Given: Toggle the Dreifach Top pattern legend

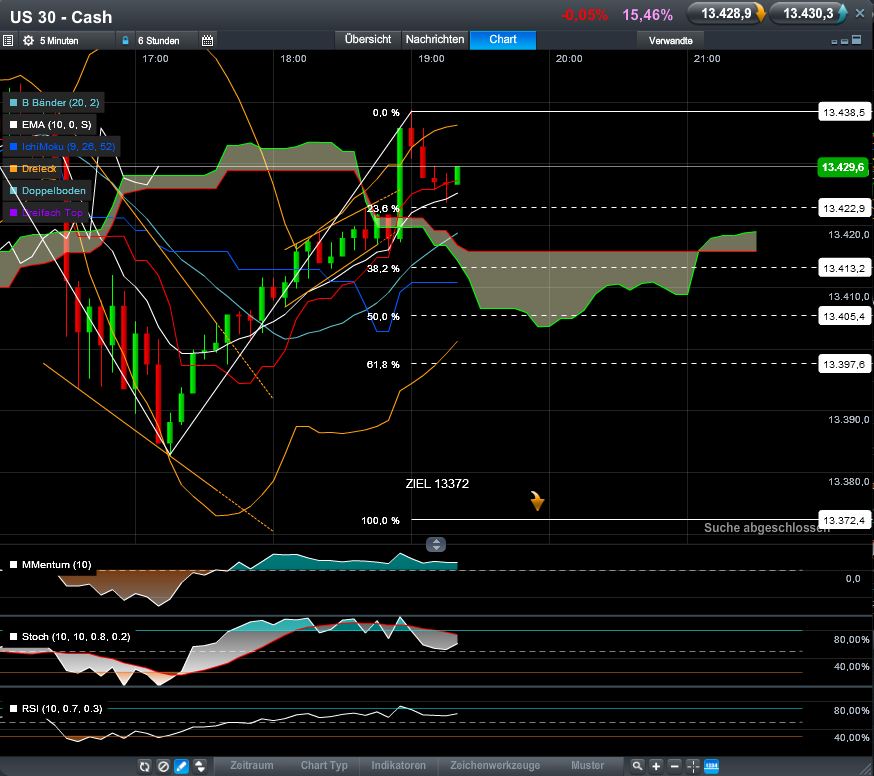Looking at the screenshot, I should point(47,212).
